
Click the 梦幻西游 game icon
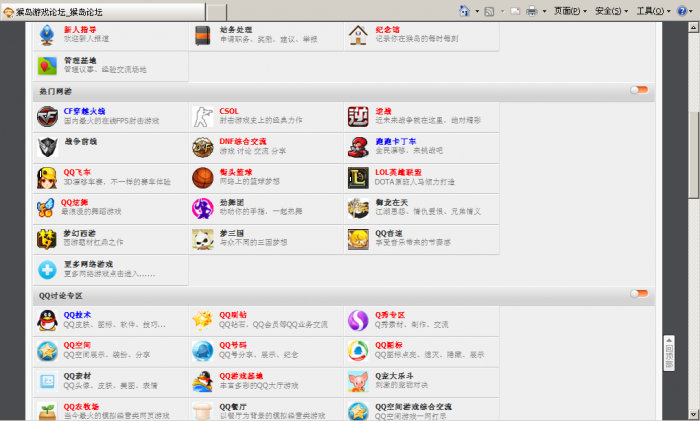47,239
